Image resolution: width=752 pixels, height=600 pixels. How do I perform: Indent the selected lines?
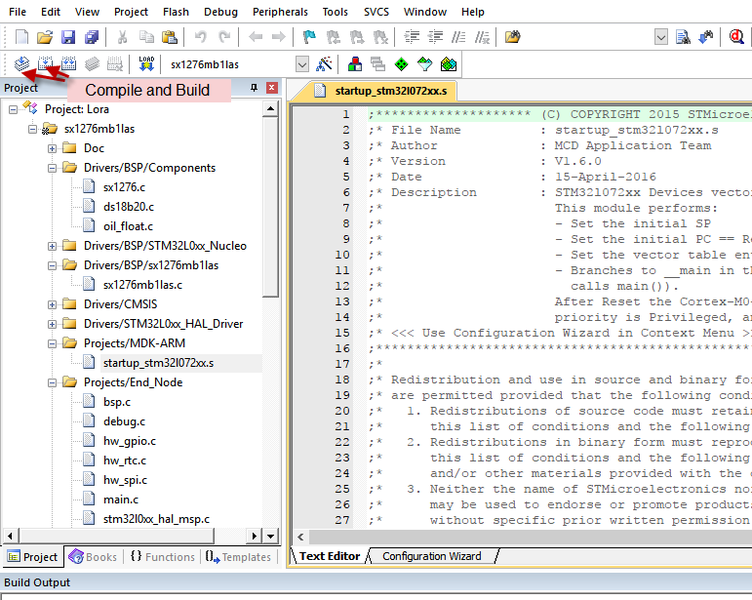[411, 37]
